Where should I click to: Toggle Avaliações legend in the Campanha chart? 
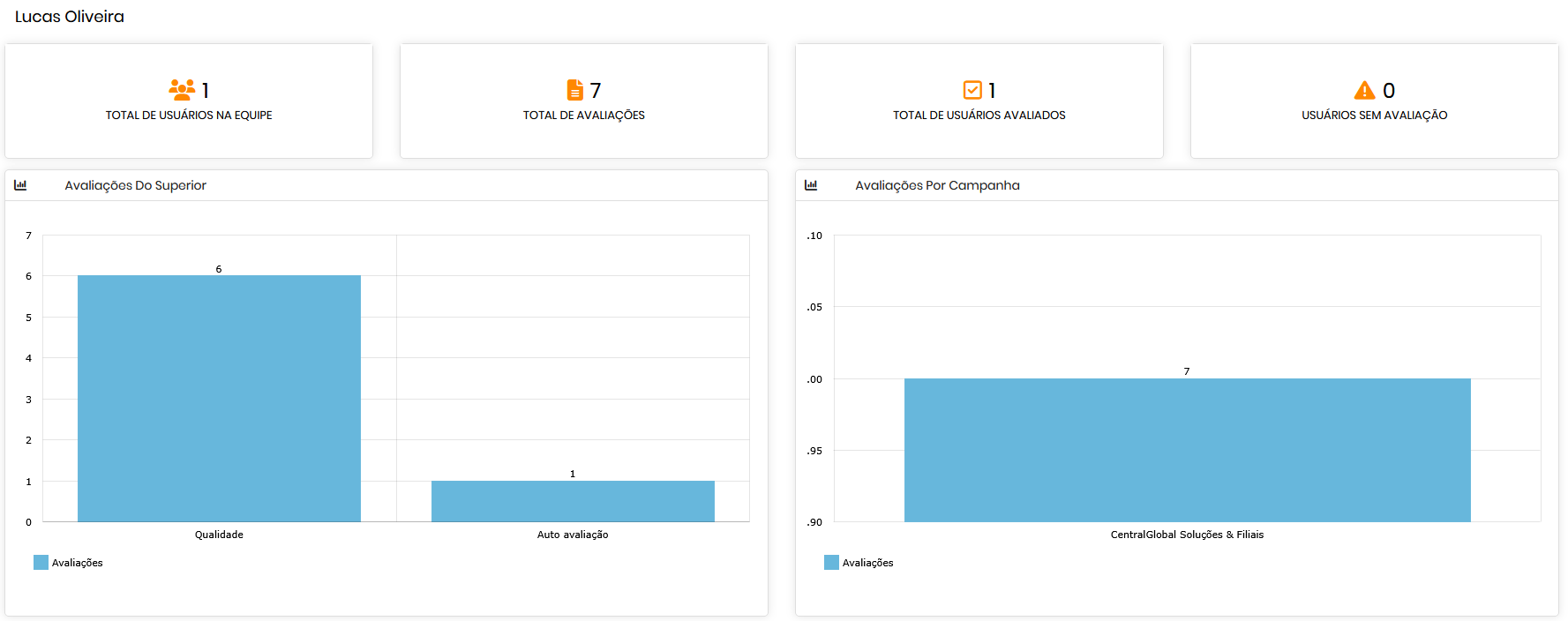tap(859, 563)
